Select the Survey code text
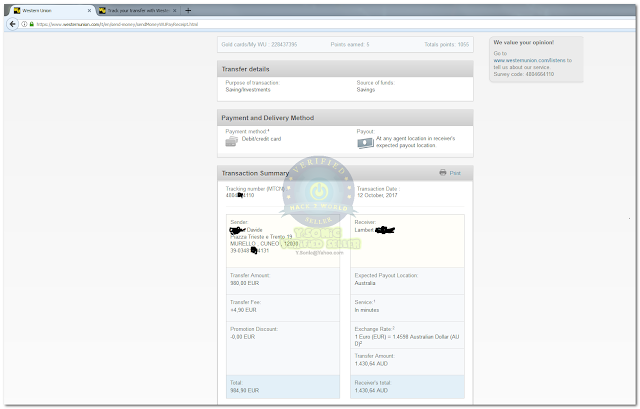Screen dimensions: 640x409 (x=524, y=74)
